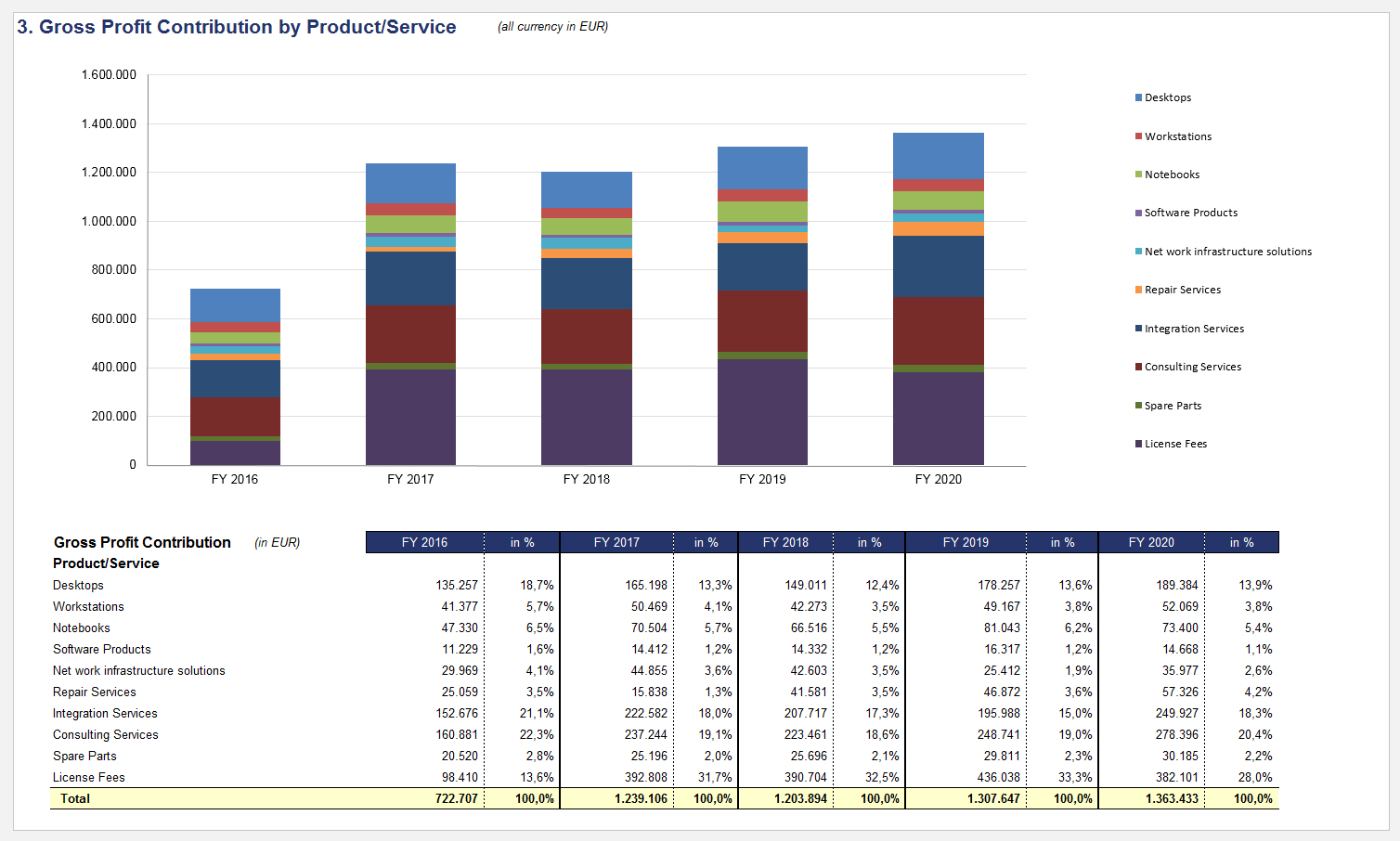Click the FY 2018 axis label

coord(586,479)
